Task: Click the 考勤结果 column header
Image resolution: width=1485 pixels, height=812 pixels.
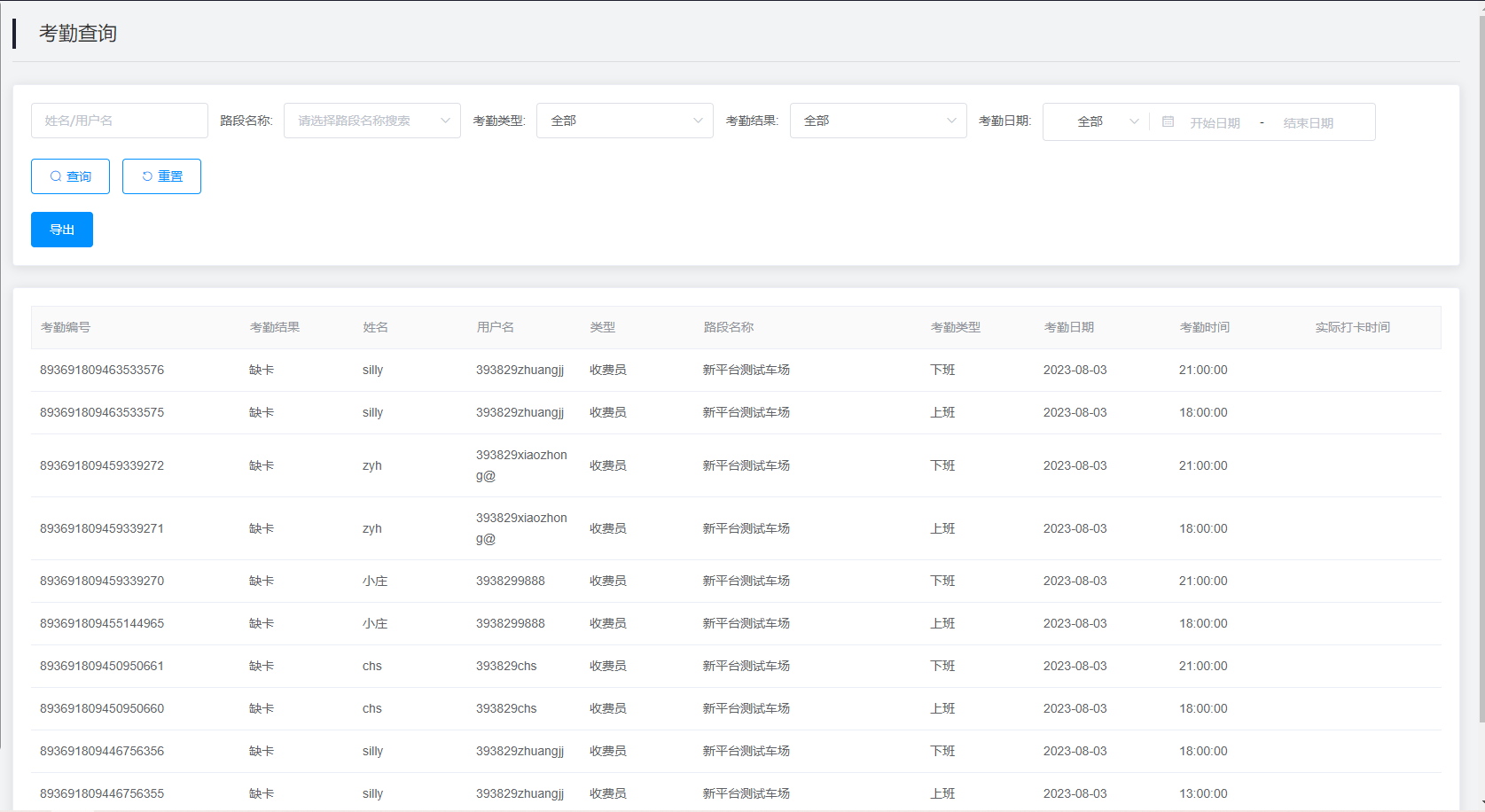Action: [275, 327]
